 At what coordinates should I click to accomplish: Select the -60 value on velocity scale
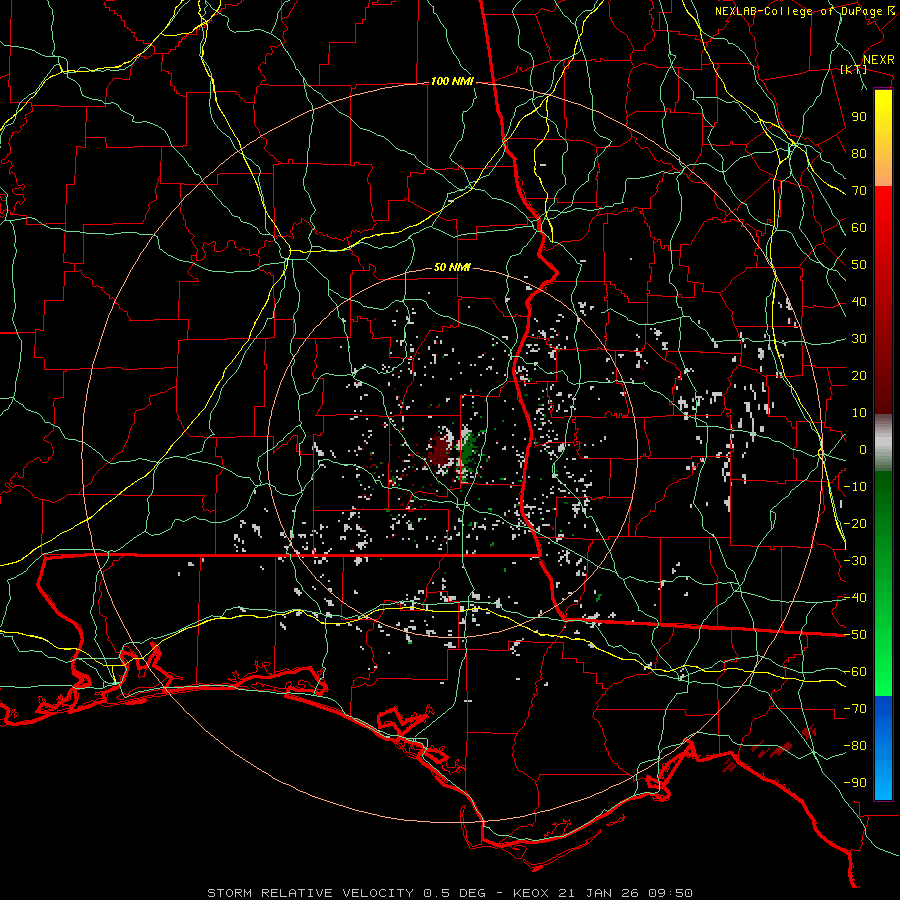pos(855,672)
